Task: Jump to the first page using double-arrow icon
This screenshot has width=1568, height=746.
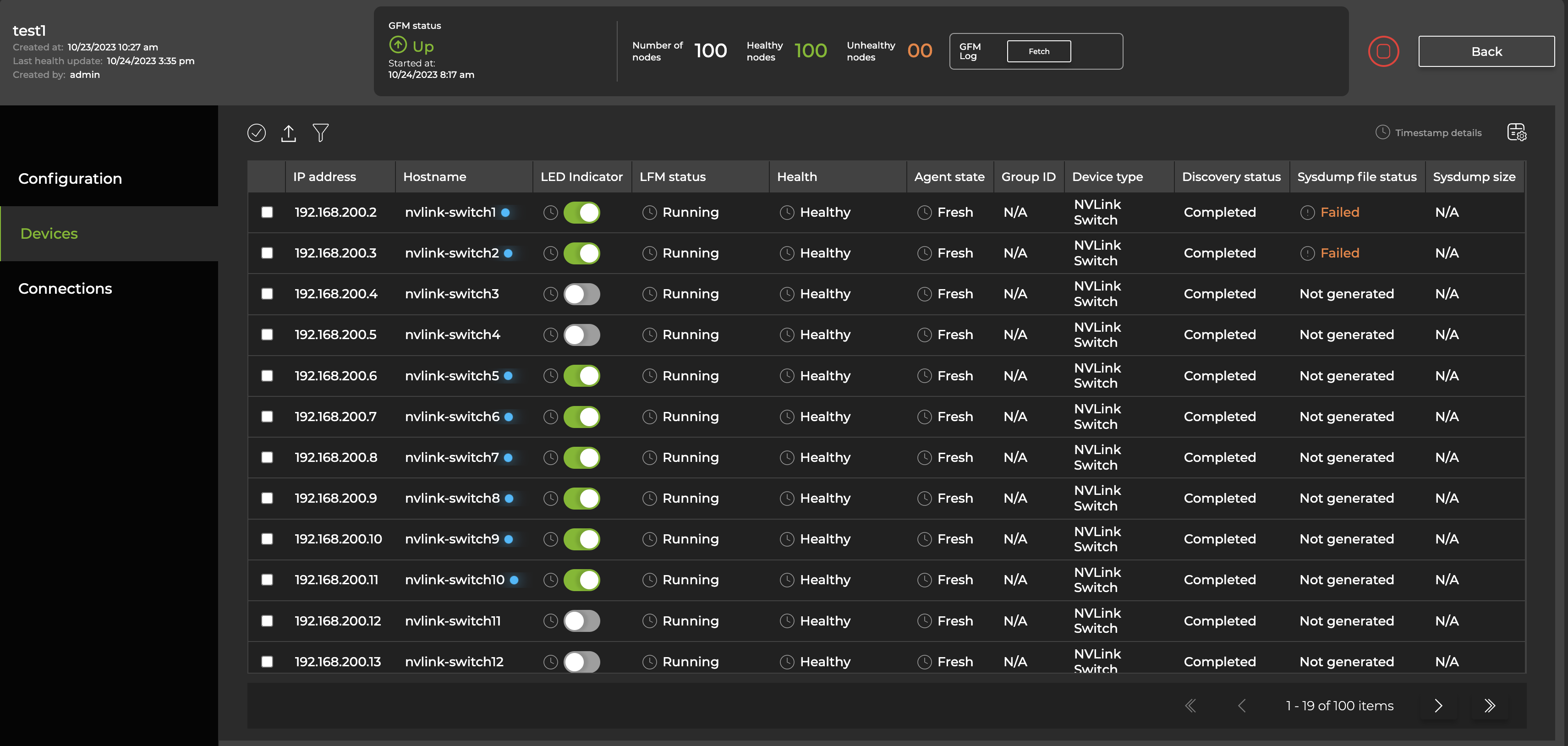Action: point(1190,706)
